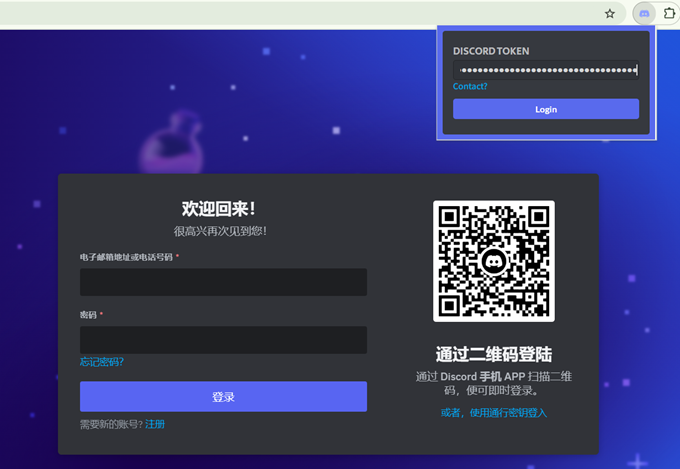The height and width of the screenshot is (469, 680).
Task: Click the 电子邮箱地址或电话号码 field label
Action: click(127, 257)
